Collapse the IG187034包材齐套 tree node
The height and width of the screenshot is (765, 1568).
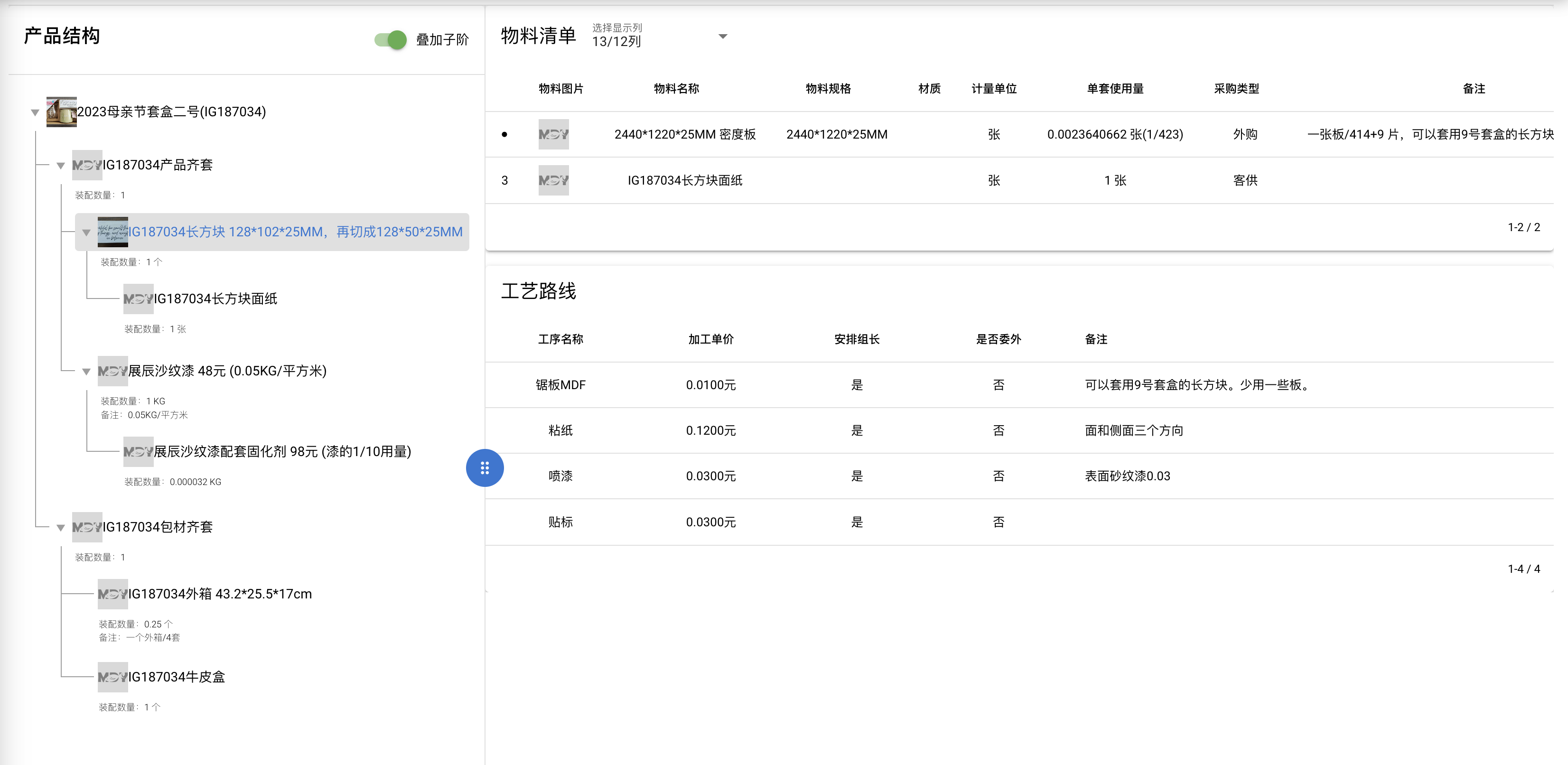tap(61, 528)
